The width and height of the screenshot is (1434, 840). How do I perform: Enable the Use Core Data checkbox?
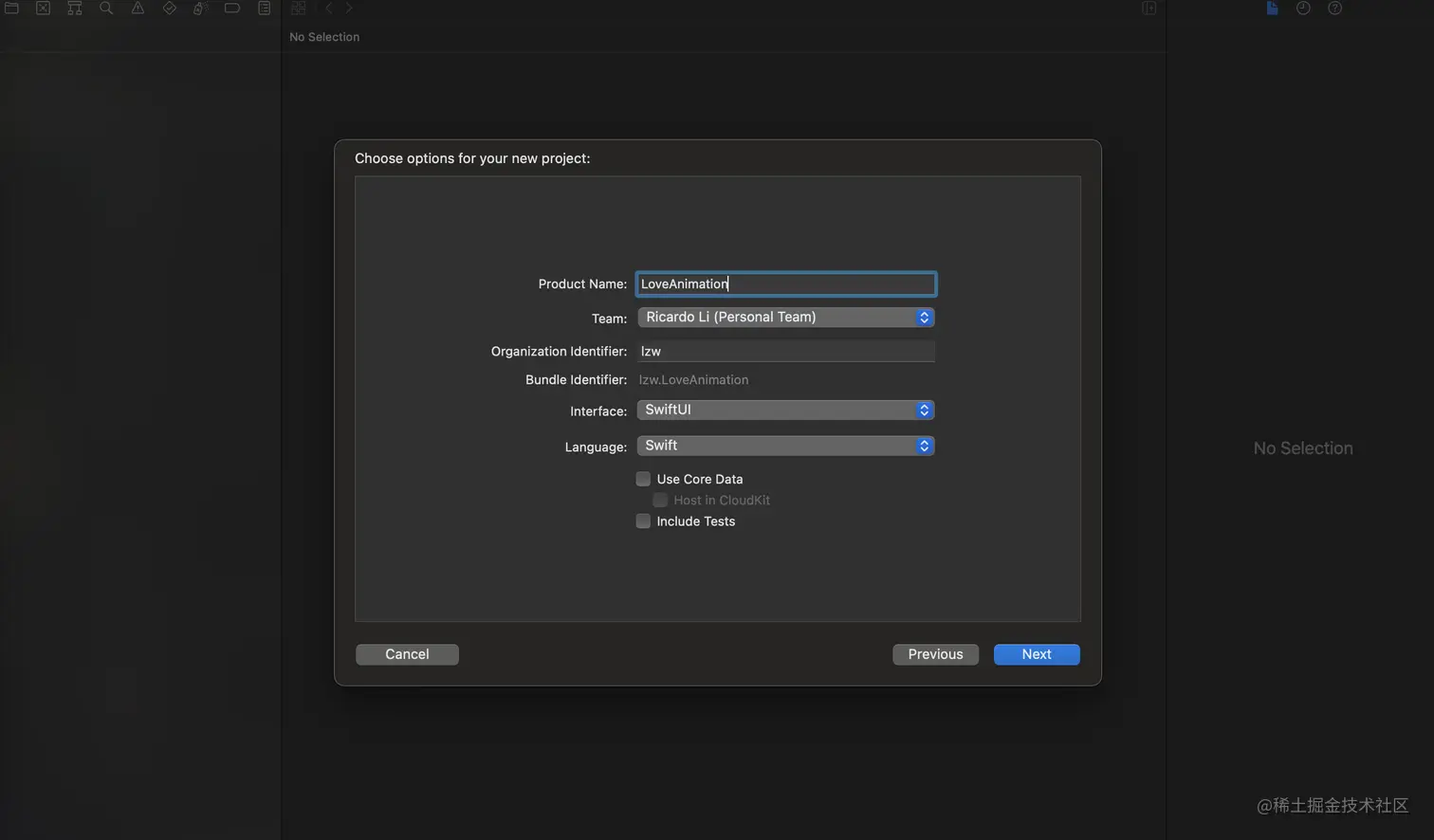click(643, 479)
